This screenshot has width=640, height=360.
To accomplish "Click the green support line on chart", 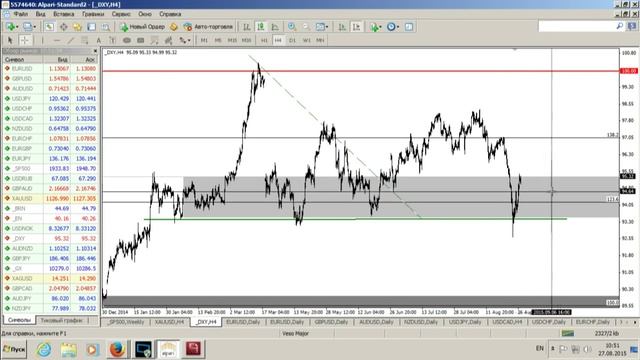I will (x=355, y=219).
